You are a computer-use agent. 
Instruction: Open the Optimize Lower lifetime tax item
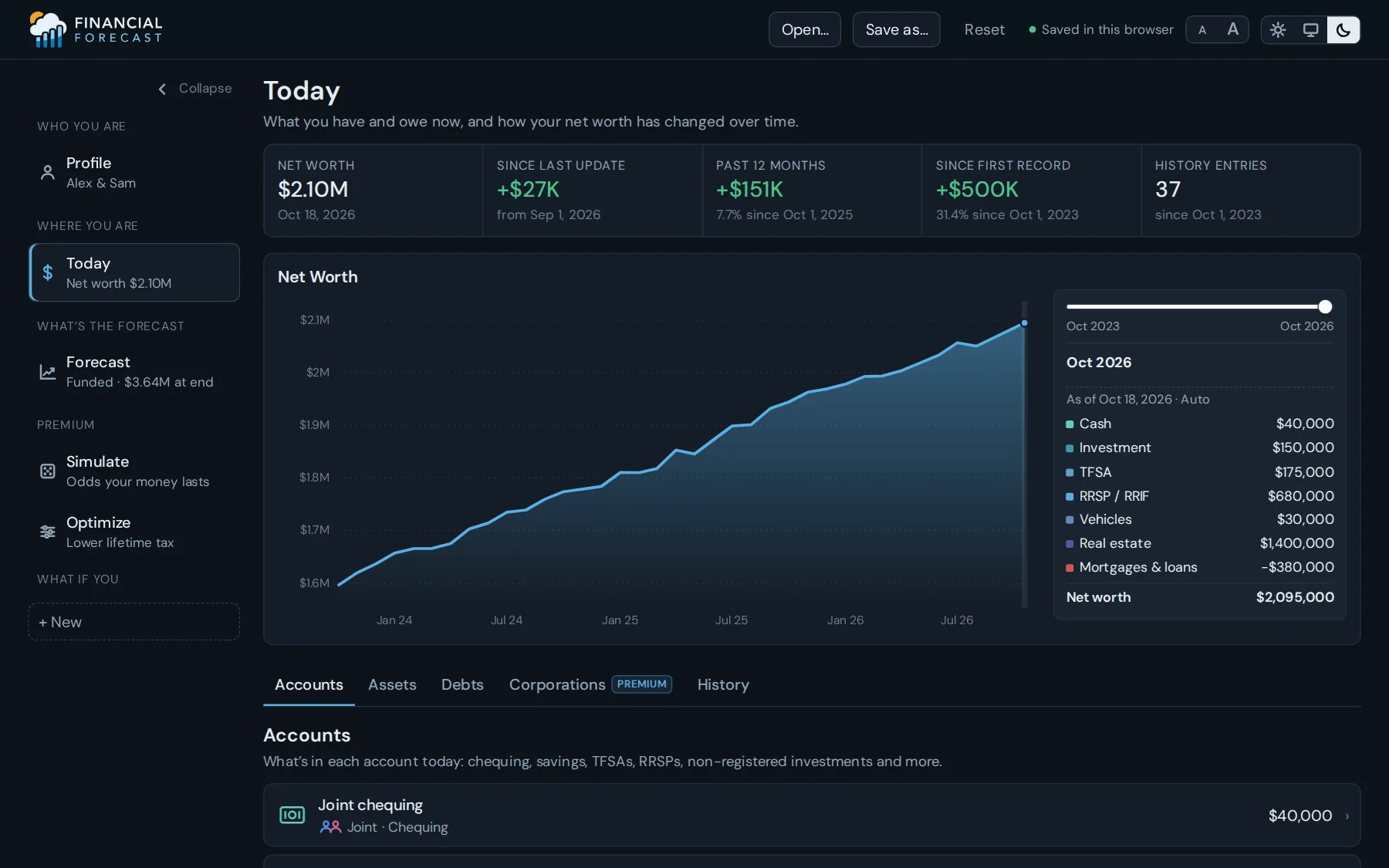[134, 532]
